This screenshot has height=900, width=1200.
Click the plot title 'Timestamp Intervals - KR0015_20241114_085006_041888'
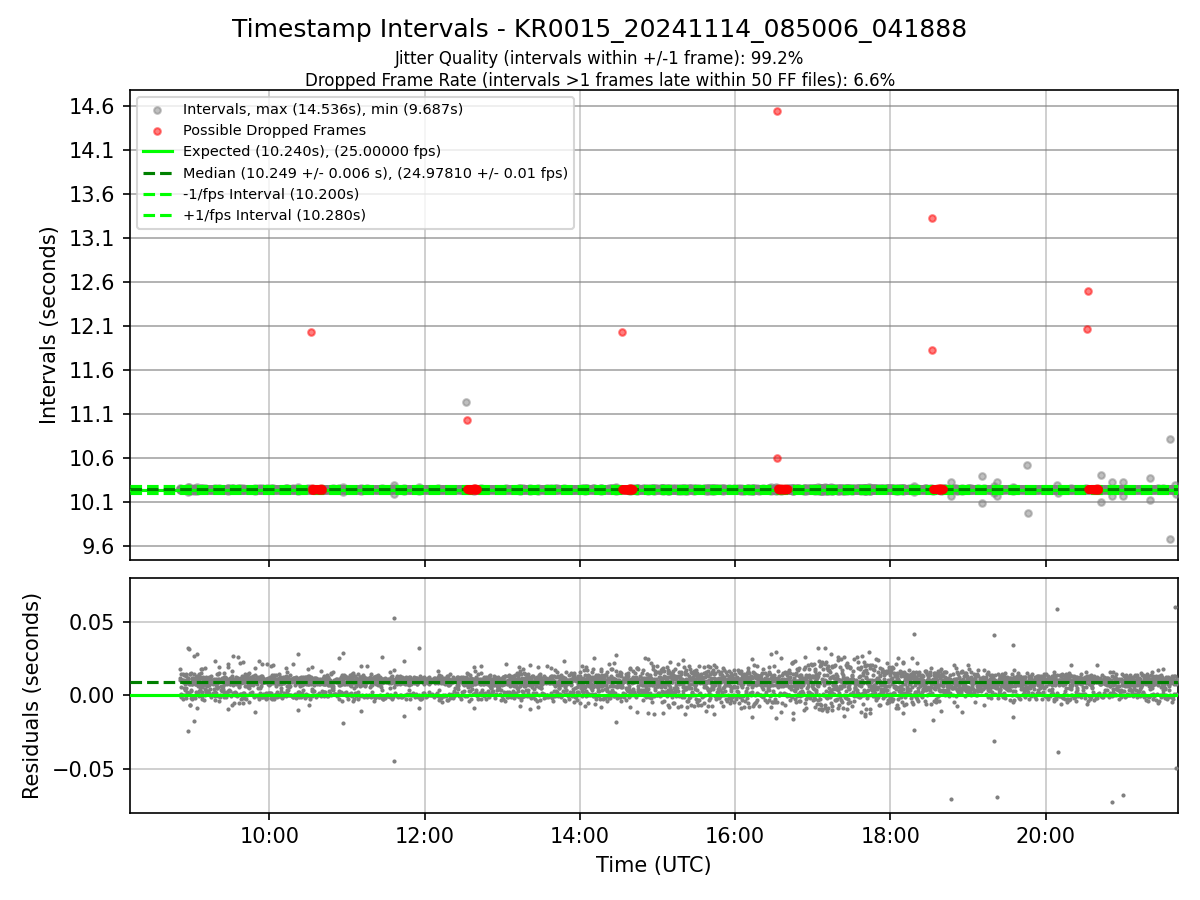[599, 29]
